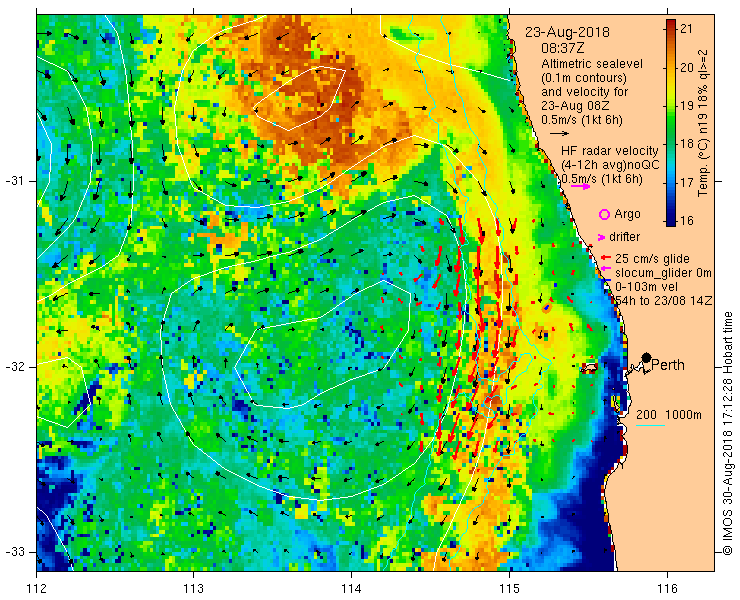
Task: Click the 08:37Z time label
Action: 563,48
